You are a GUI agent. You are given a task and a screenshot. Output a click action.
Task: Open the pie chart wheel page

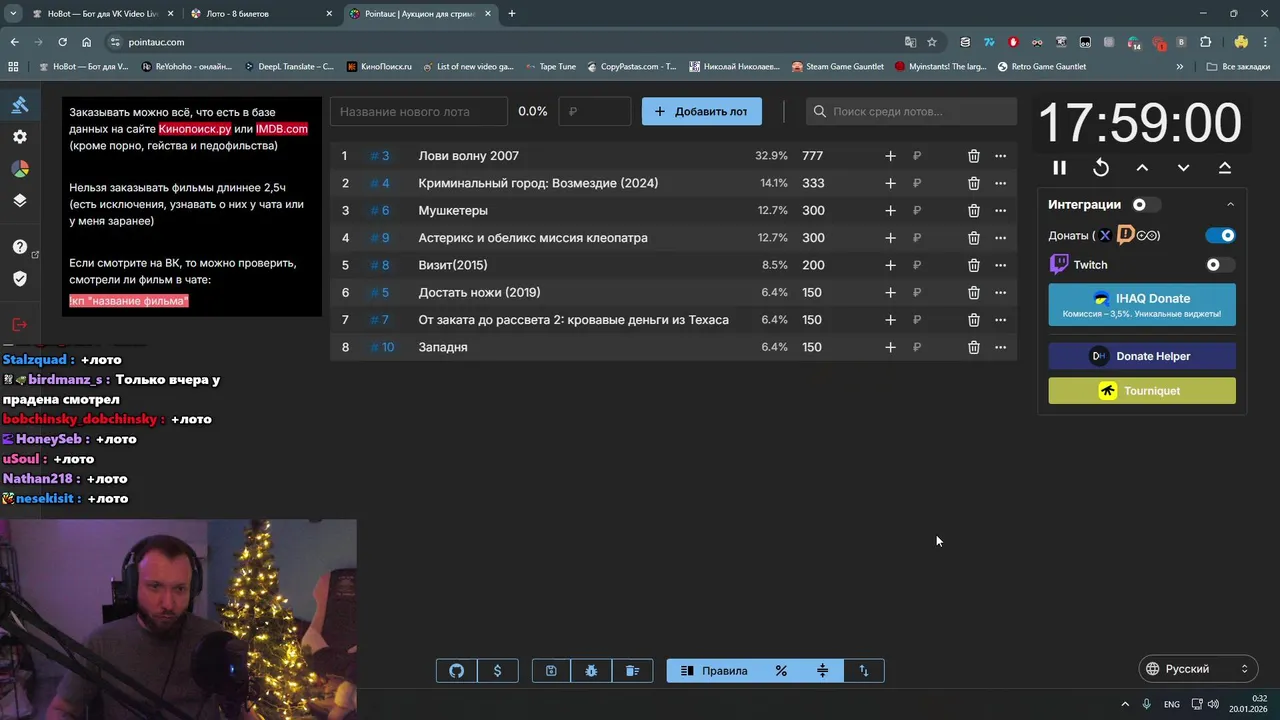point(20,168)
